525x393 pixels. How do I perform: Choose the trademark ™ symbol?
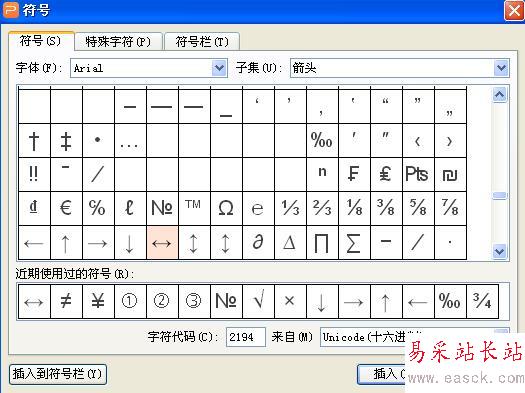(194, 208)
